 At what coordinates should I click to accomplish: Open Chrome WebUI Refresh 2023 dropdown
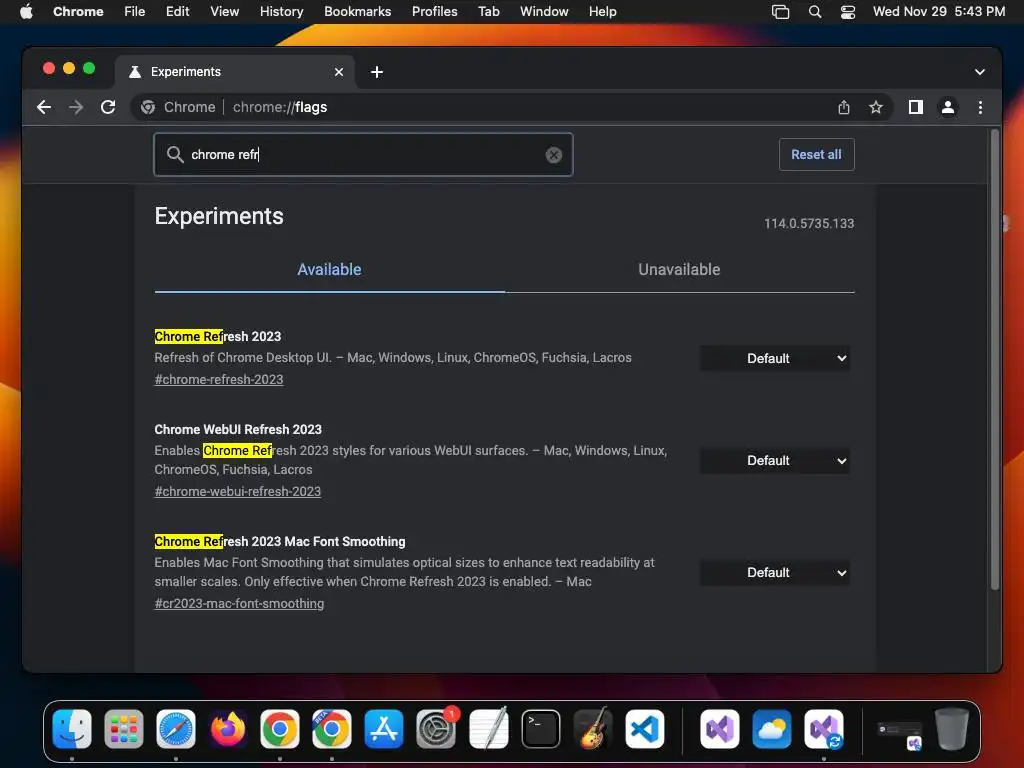[x=775, y=461]
